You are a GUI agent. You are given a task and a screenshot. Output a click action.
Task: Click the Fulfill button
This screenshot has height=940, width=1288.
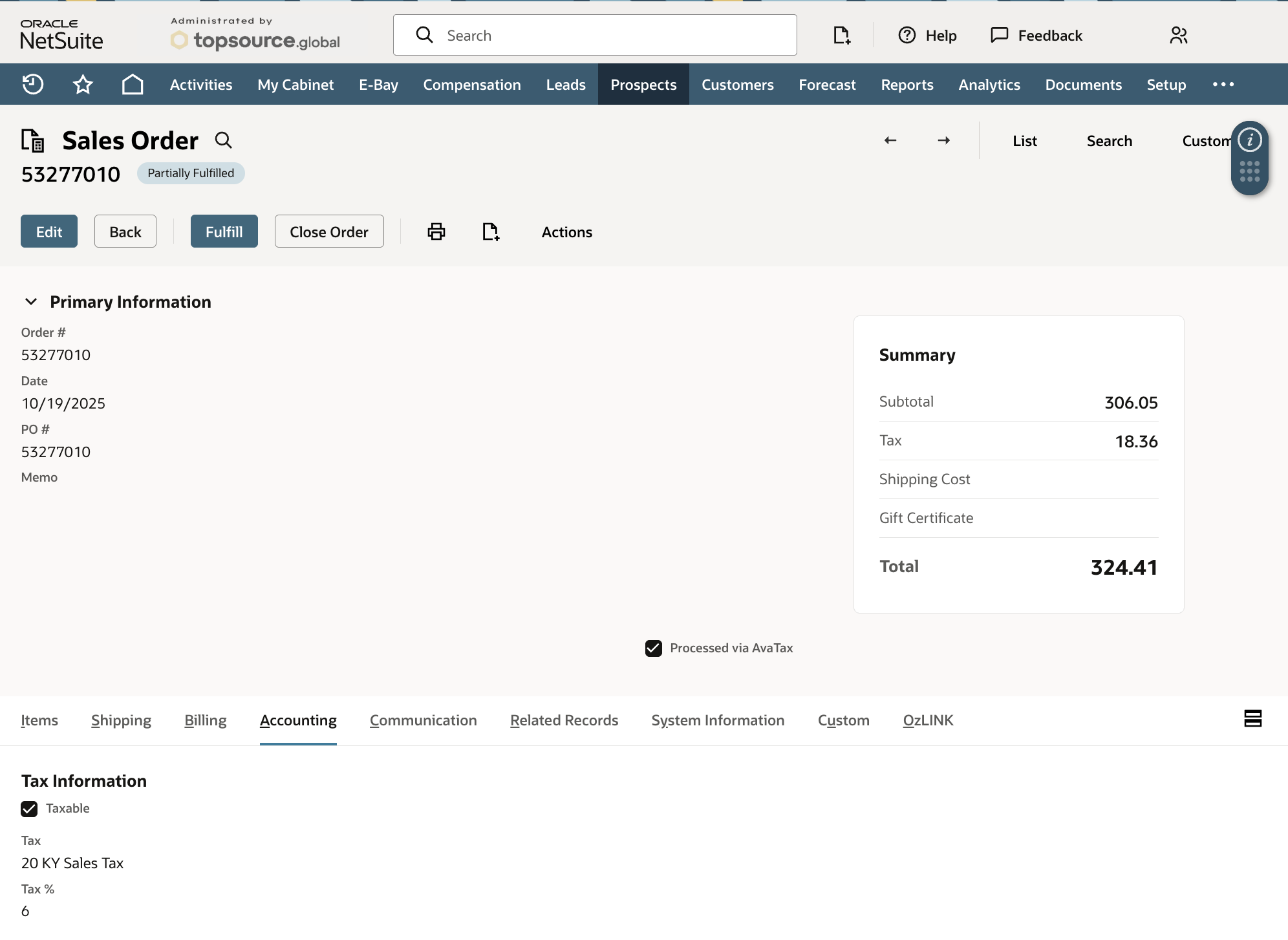click(224, 231)
